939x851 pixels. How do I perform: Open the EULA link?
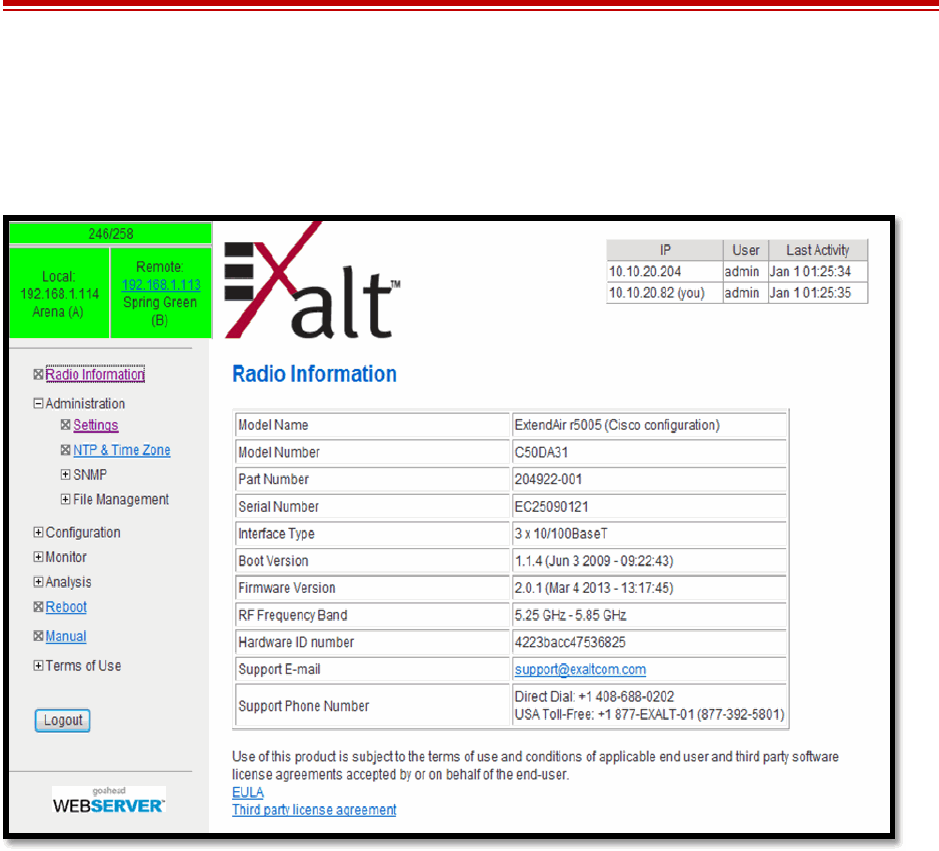coord(248,792)
